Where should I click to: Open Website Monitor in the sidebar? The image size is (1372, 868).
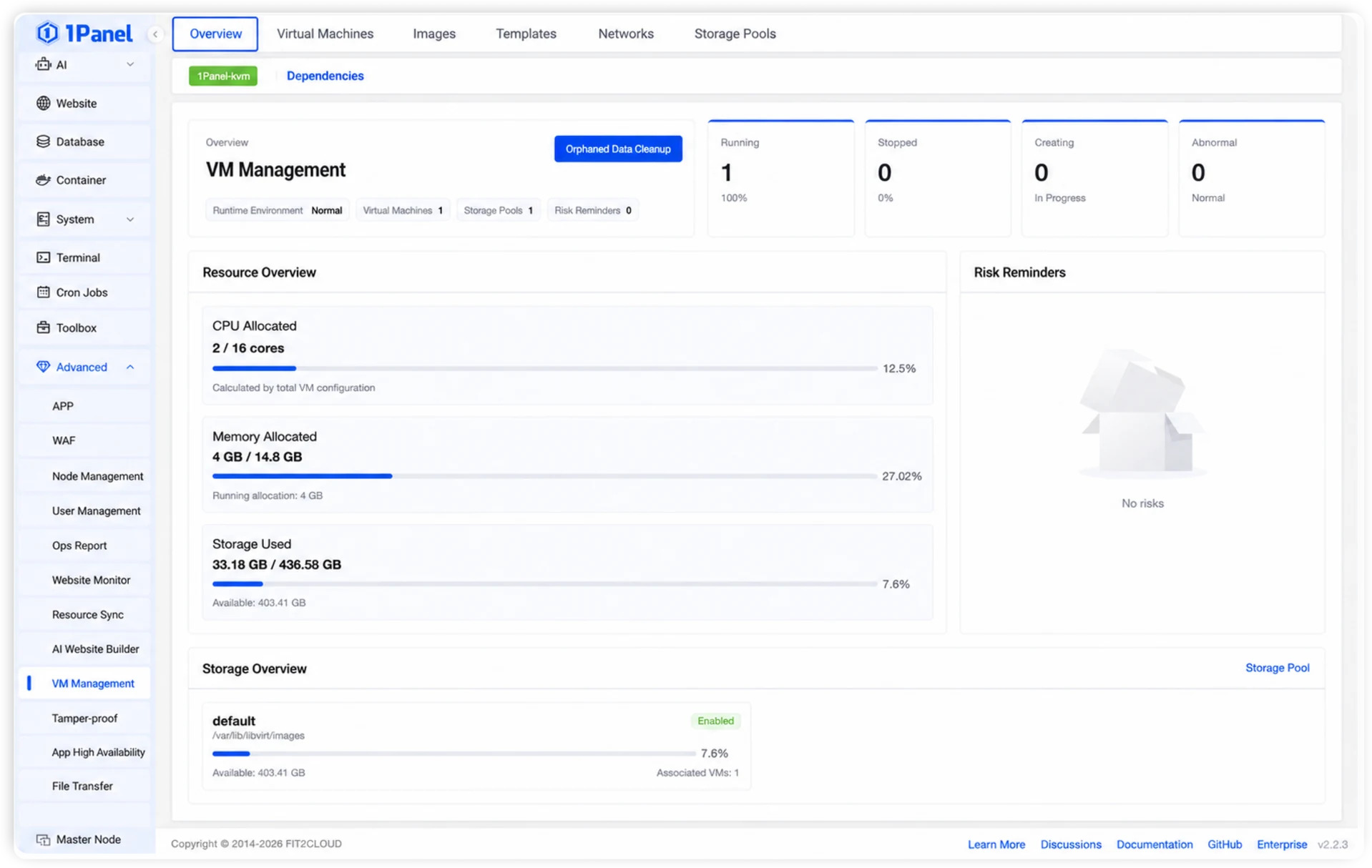pos(84,580)
